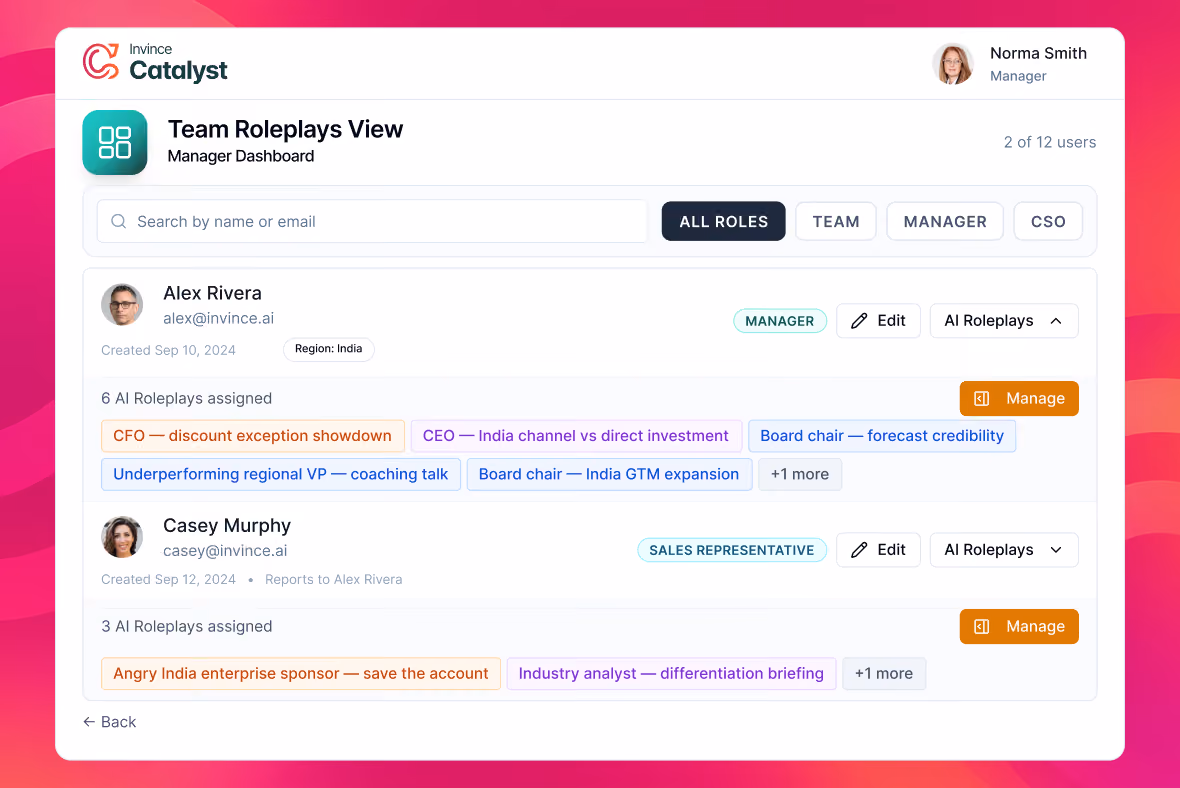Click the 2 of 12 users counter
Image resolution: width=1180 pixels, height=788 pixels.
tap(1049, 142)
